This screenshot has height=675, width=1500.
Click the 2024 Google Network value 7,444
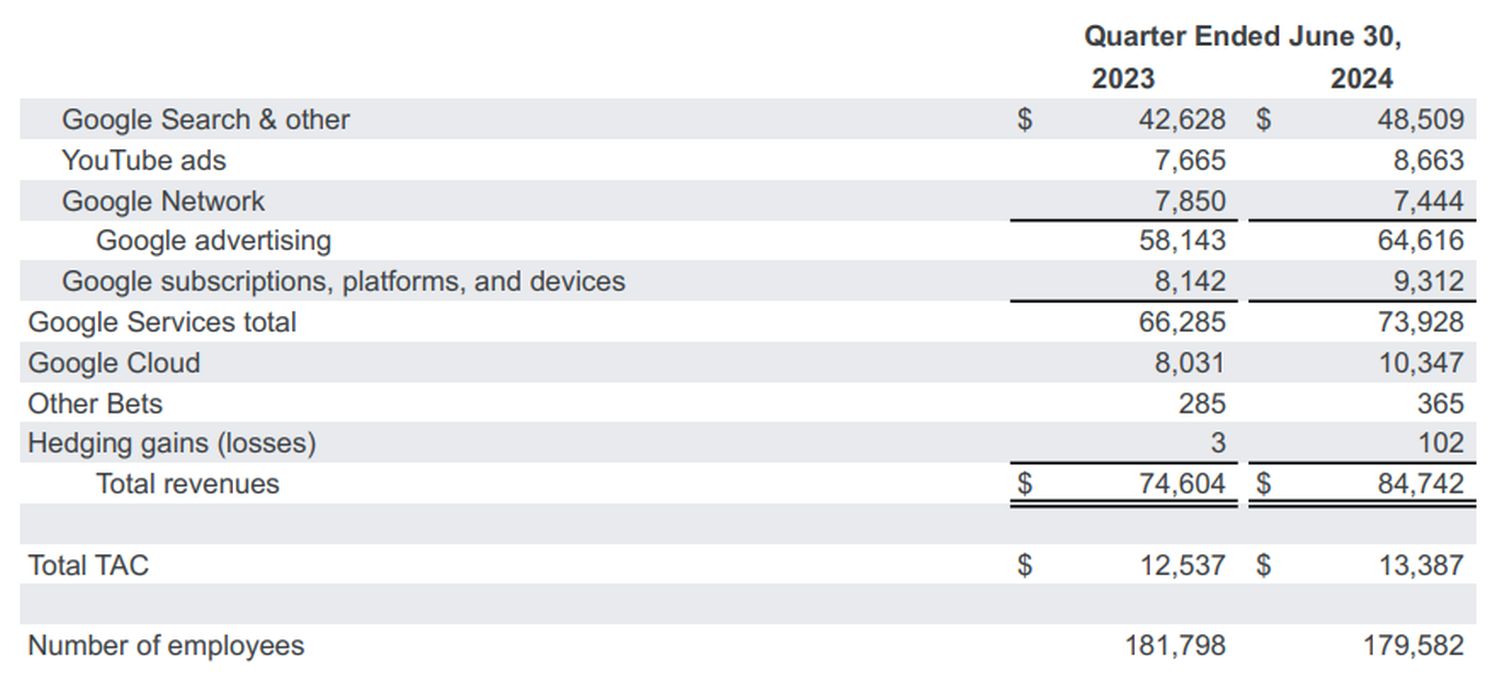[x=1428, y=201]
